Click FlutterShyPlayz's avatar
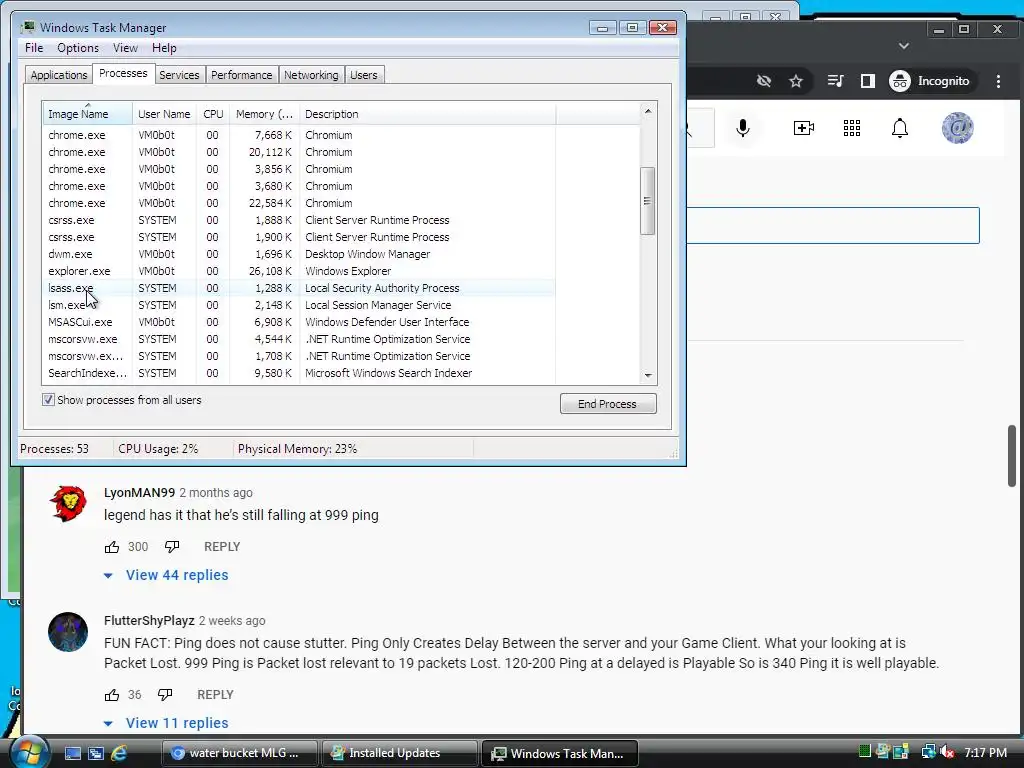 click(x=68, y=632)
